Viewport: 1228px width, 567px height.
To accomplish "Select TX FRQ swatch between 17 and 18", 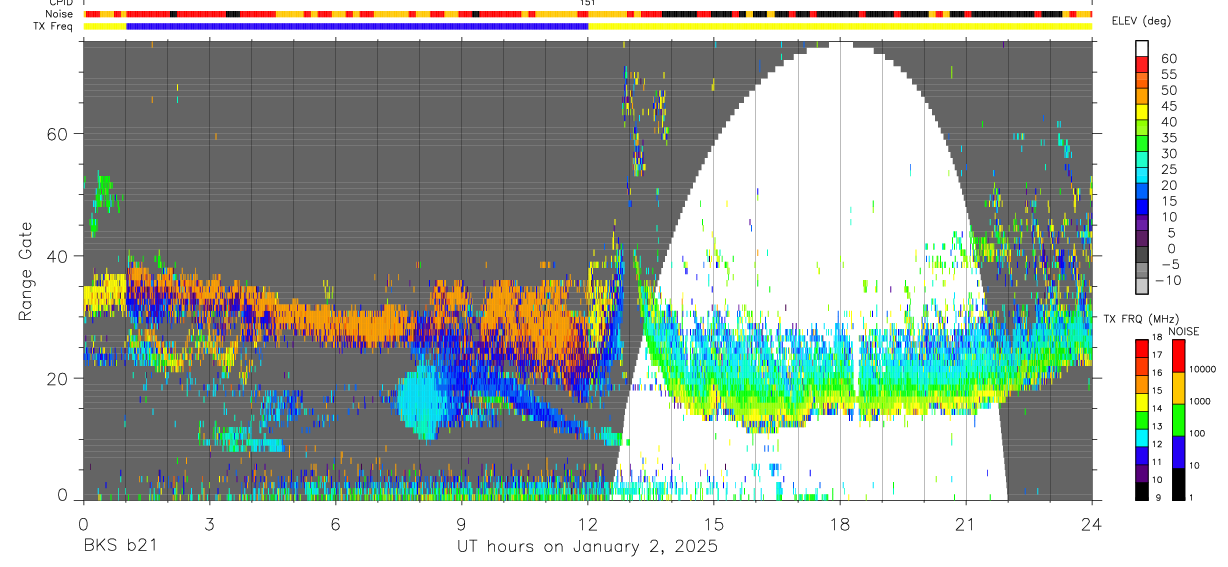I will [1142, 348].
